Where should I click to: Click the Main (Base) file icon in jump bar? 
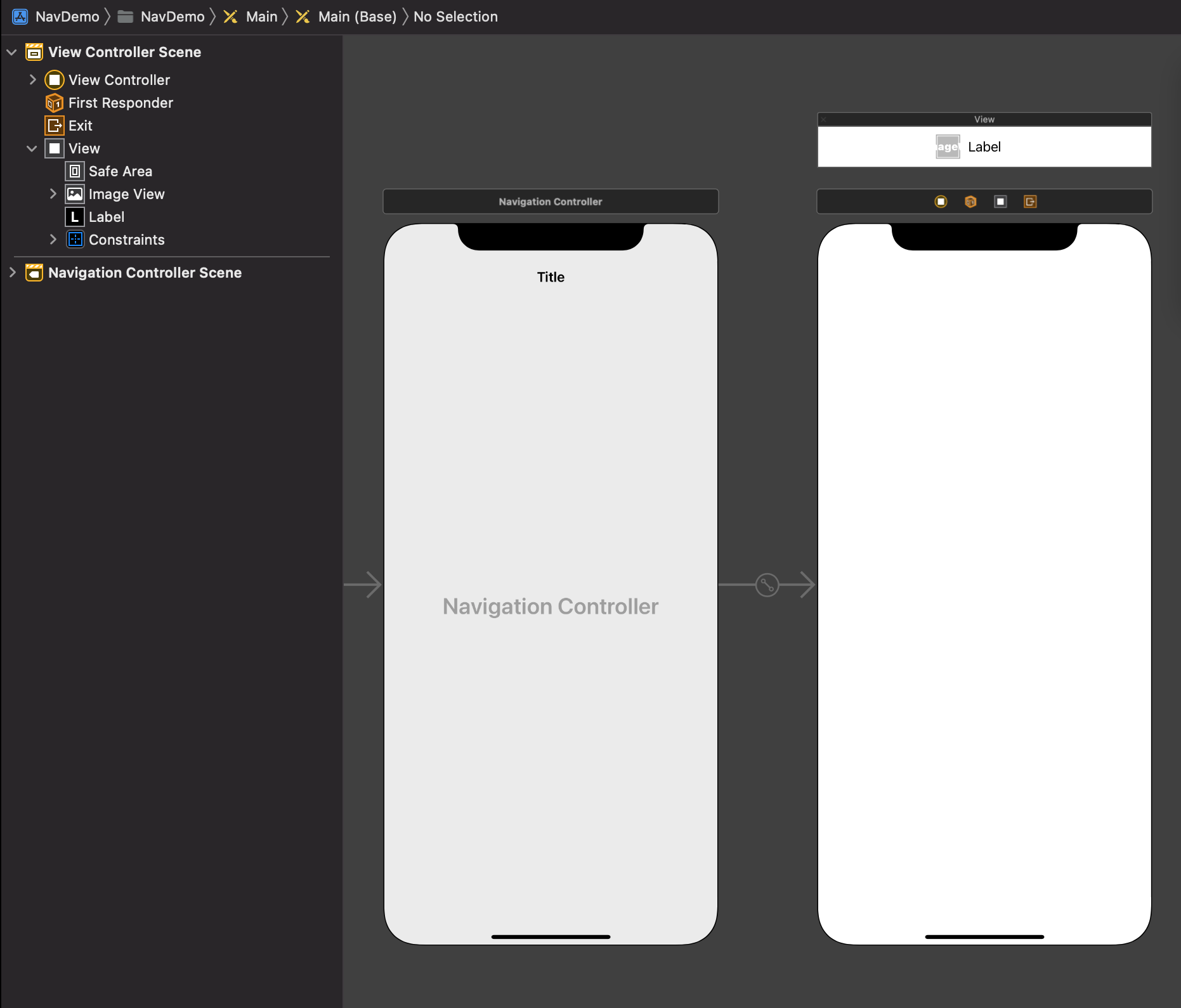point(303,16)
